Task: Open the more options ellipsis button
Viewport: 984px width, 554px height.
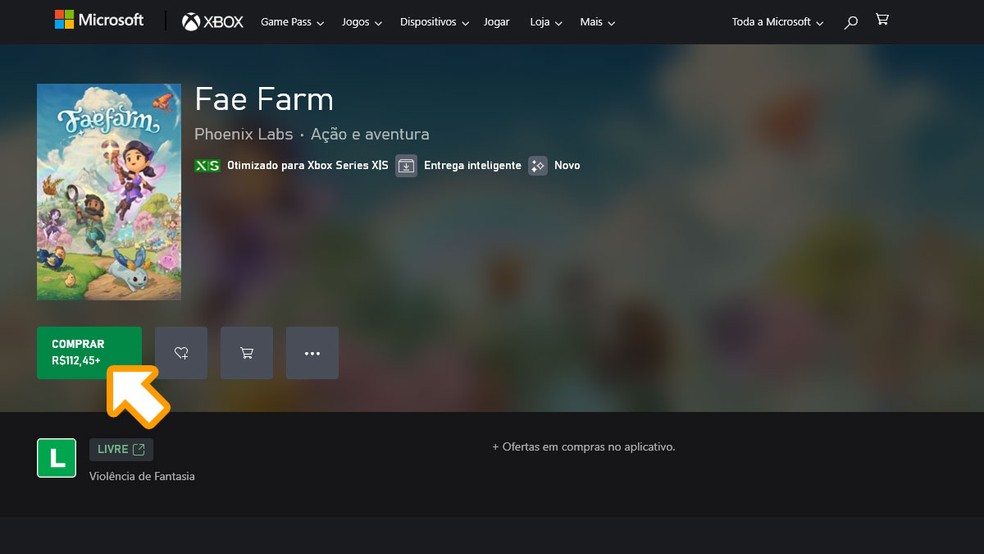Action: tap(313, 353)
